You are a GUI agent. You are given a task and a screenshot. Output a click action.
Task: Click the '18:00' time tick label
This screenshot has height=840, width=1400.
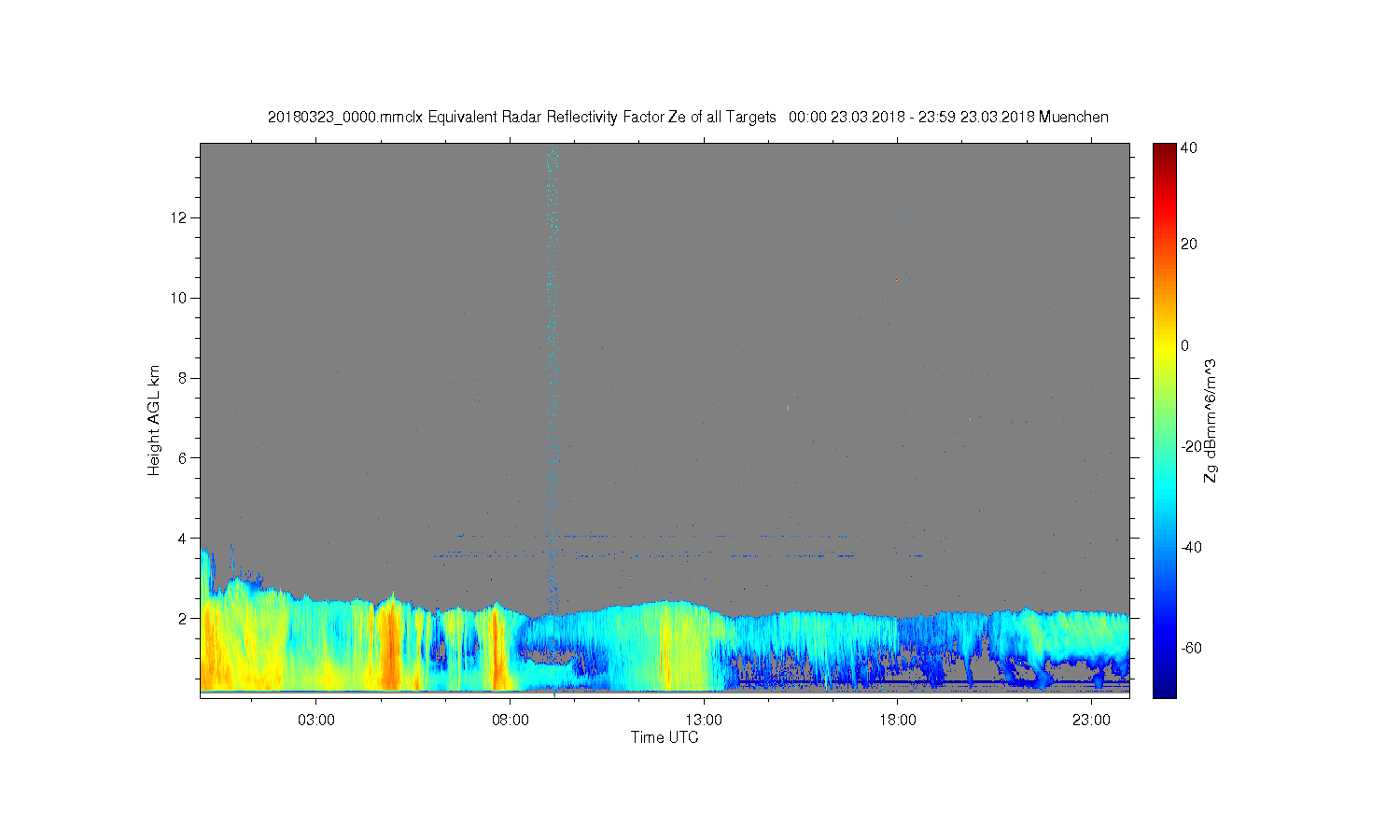pos(898,721)
